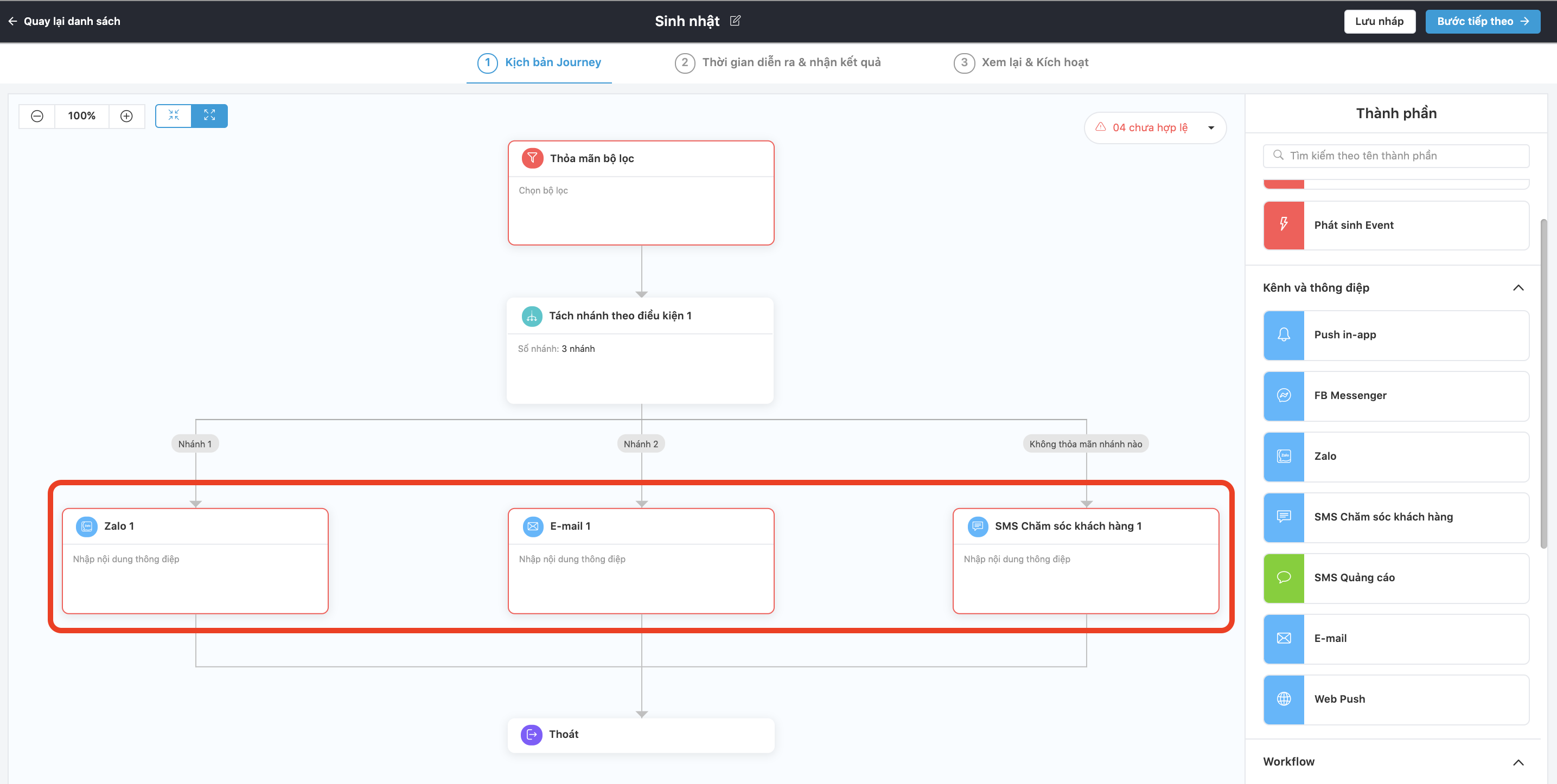The image size is (1557, 784).
Task: Click the zoom in plus icon
Action: coord(126,116)
